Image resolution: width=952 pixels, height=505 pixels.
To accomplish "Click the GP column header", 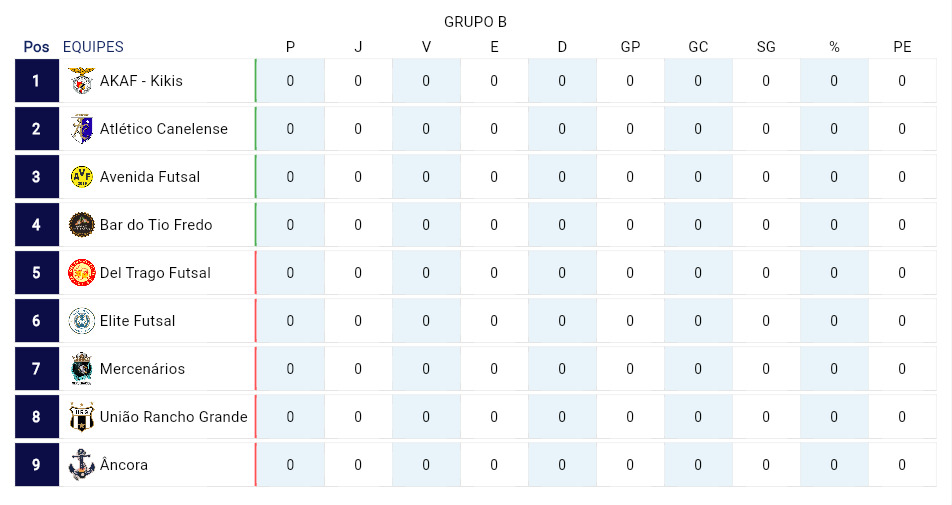I will 630,47.
